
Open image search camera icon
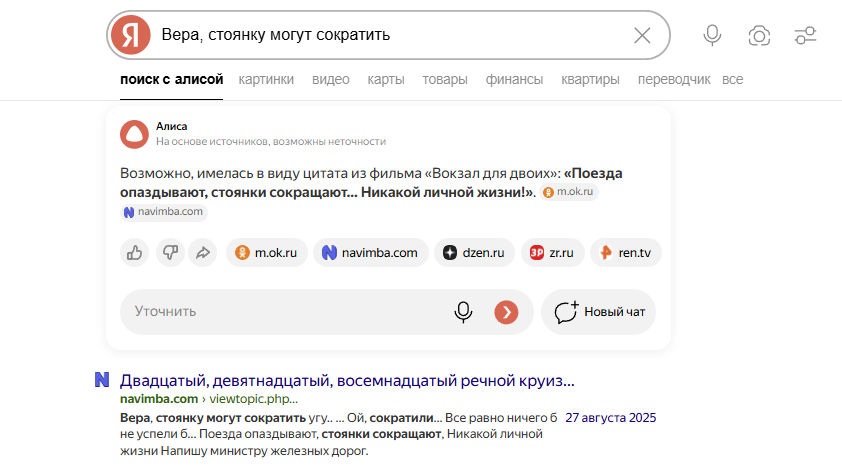(x=759, y=36)
